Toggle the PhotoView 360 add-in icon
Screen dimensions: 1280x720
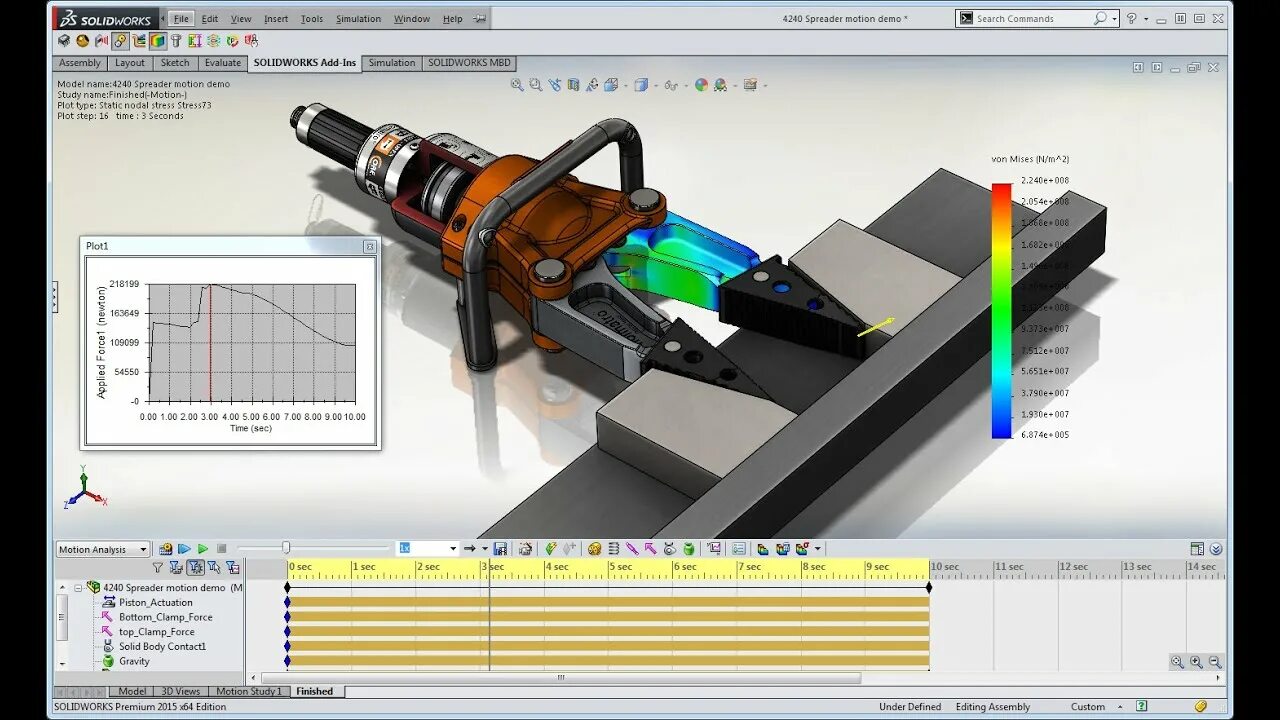[x=83, y=41]
